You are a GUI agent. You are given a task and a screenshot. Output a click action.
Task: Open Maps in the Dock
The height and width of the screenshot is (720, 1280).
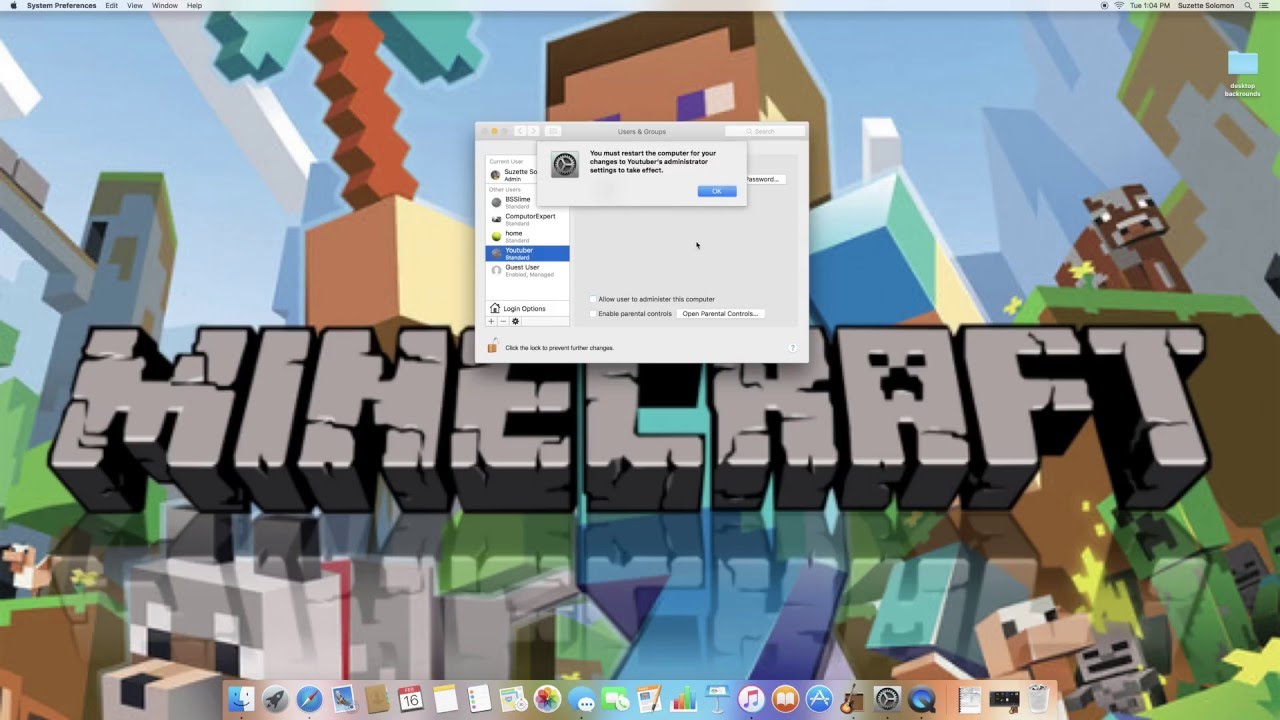point(513,699)
